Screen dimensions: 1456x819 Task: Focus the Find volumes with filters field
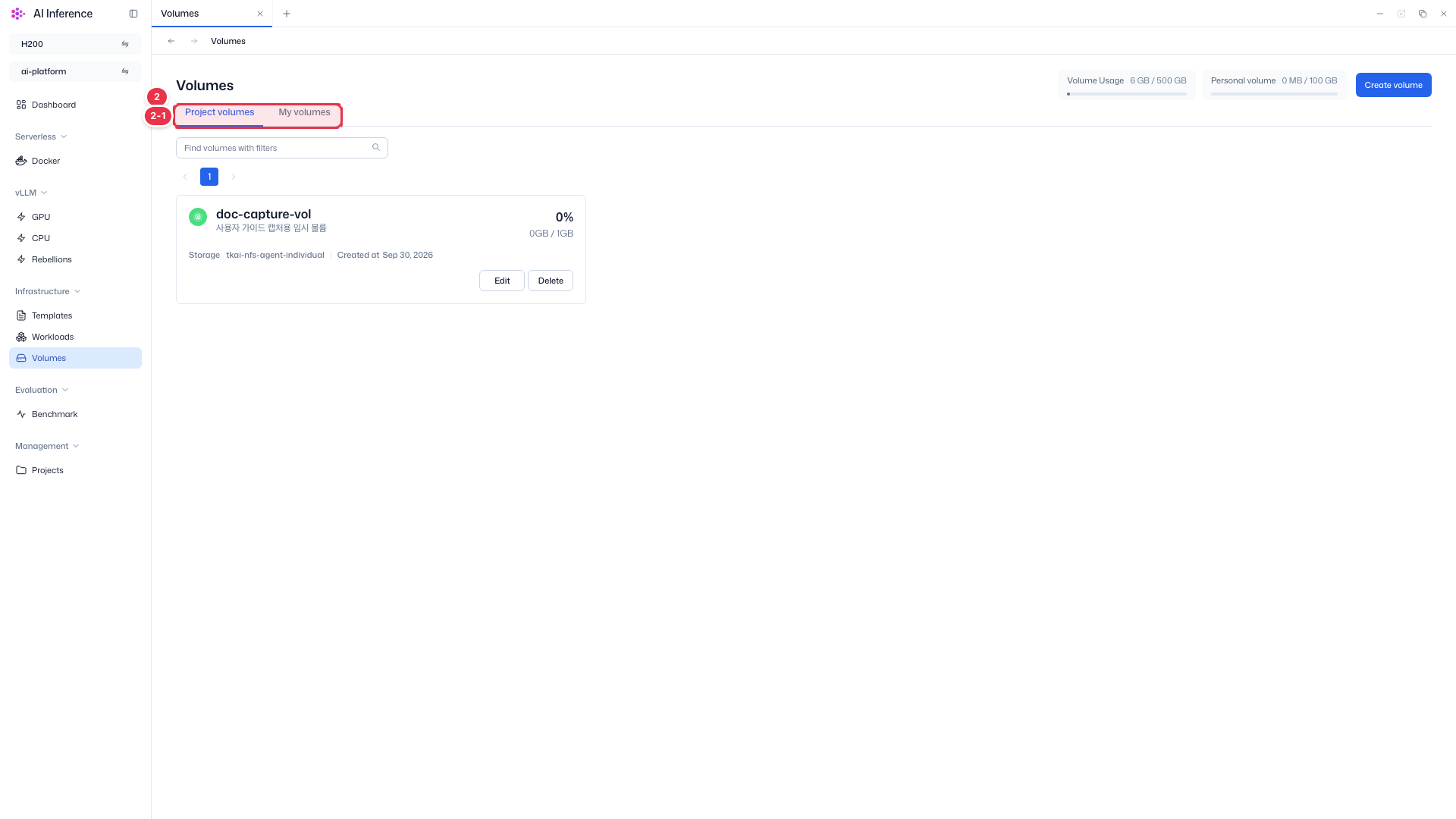[x=282, y=148]
